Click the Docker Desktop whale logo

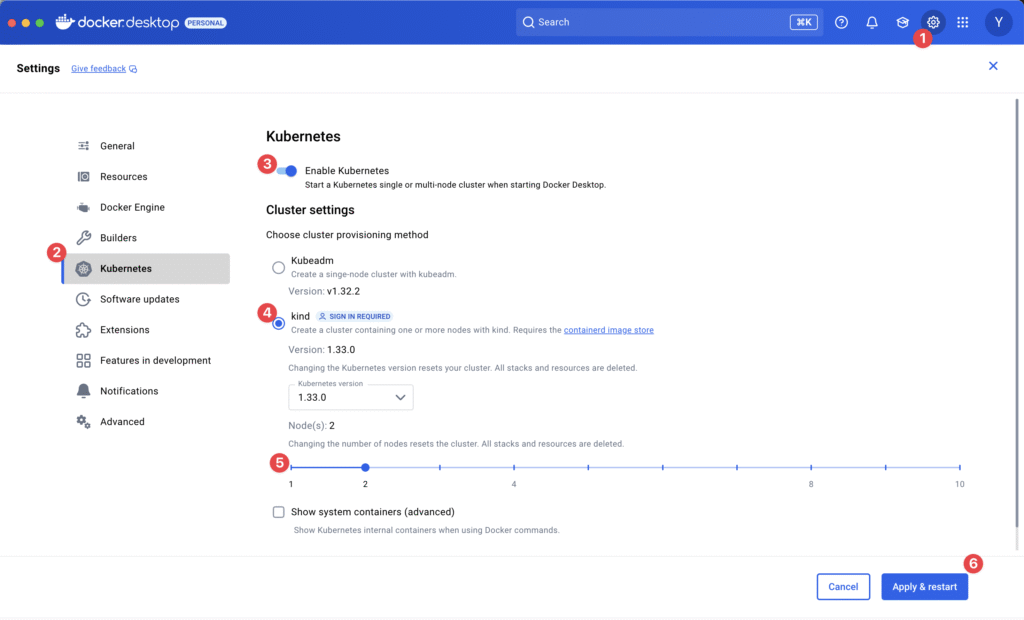[65, 22]
